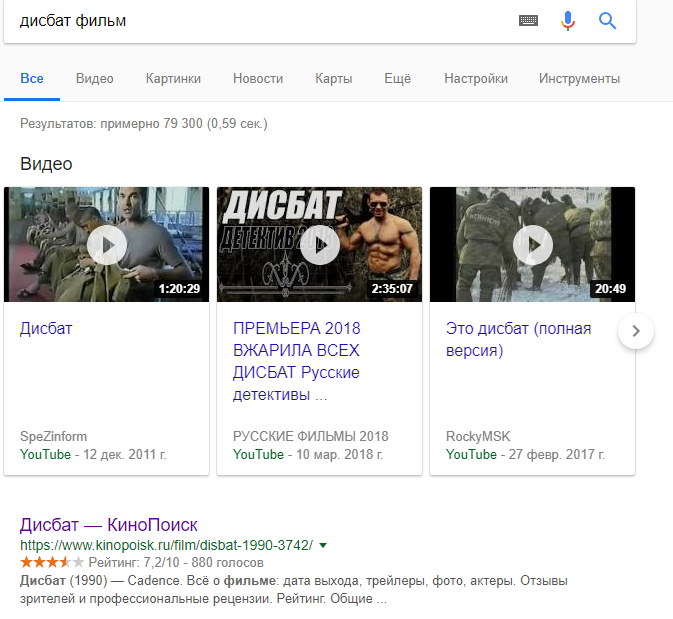Click the 'SpeZinform' channel name
Viewport: 673px width, 619px height.
click(53, 437)
